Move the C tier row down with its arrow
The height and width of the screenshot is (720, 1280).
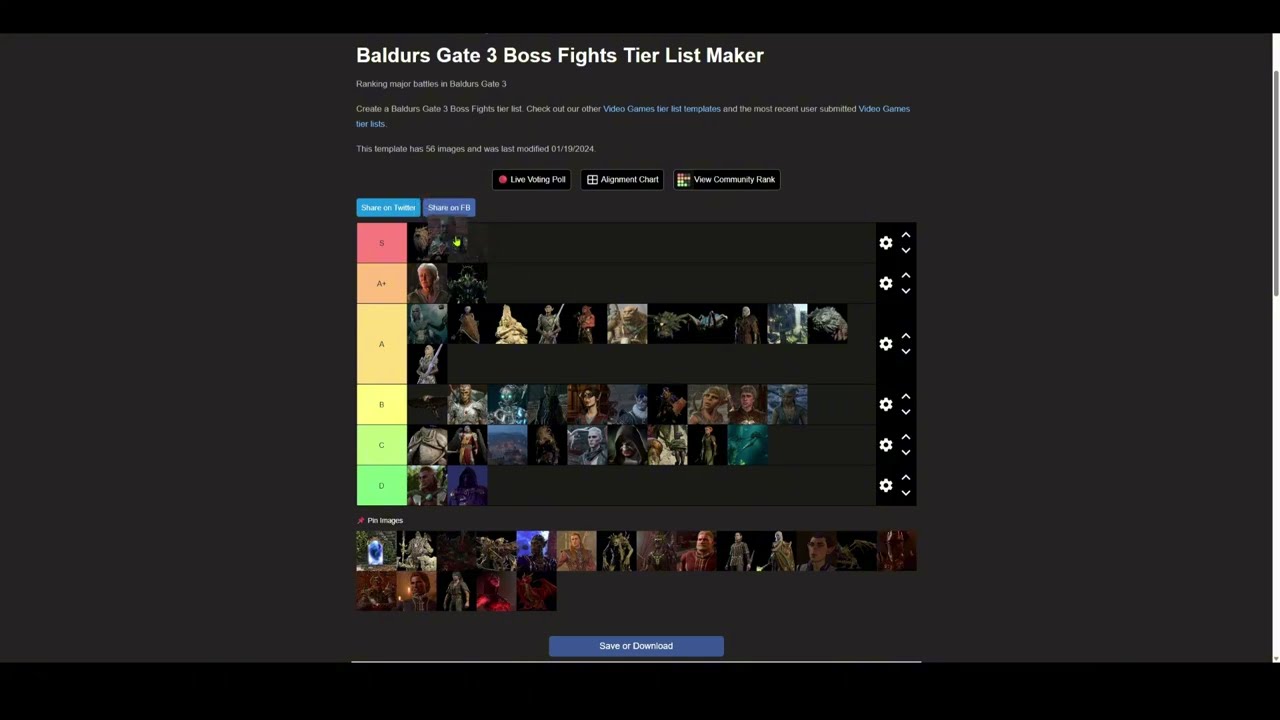pos(906,453)
